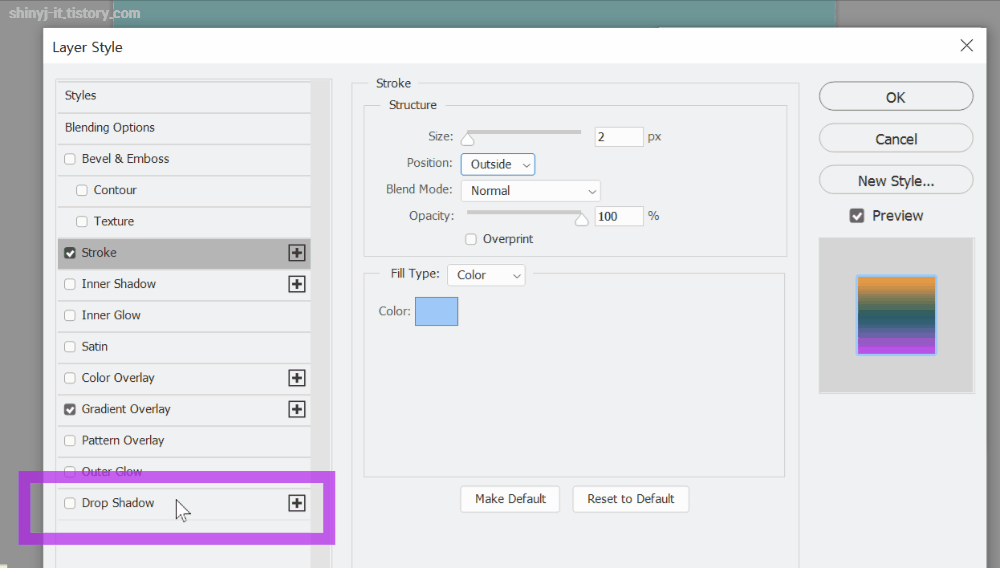Add another Stroke effect with plus icon
The image size is (1000, 568).
coord(297,252)
